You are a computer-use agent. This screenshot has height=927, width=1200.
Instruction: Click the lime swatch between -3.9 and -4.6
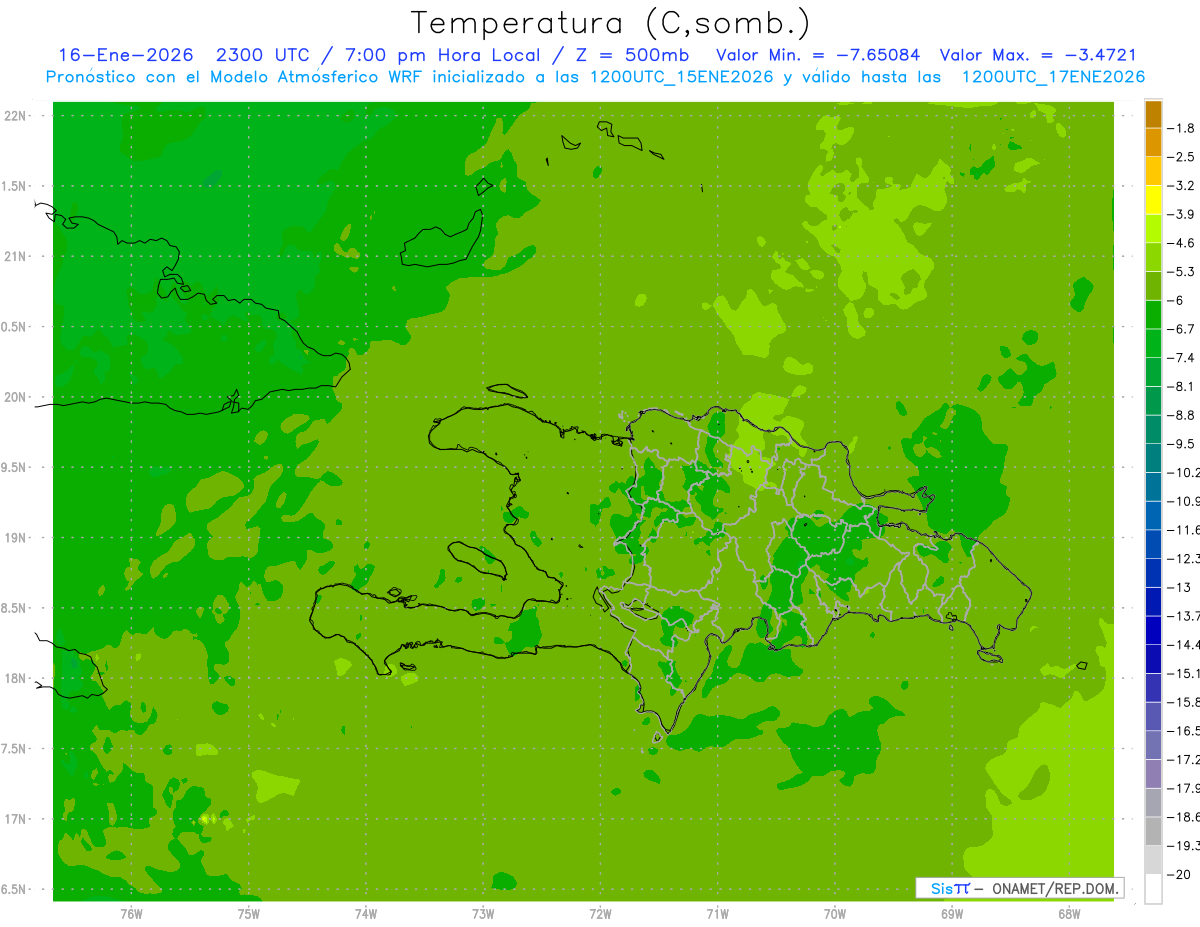(1153, 229)
